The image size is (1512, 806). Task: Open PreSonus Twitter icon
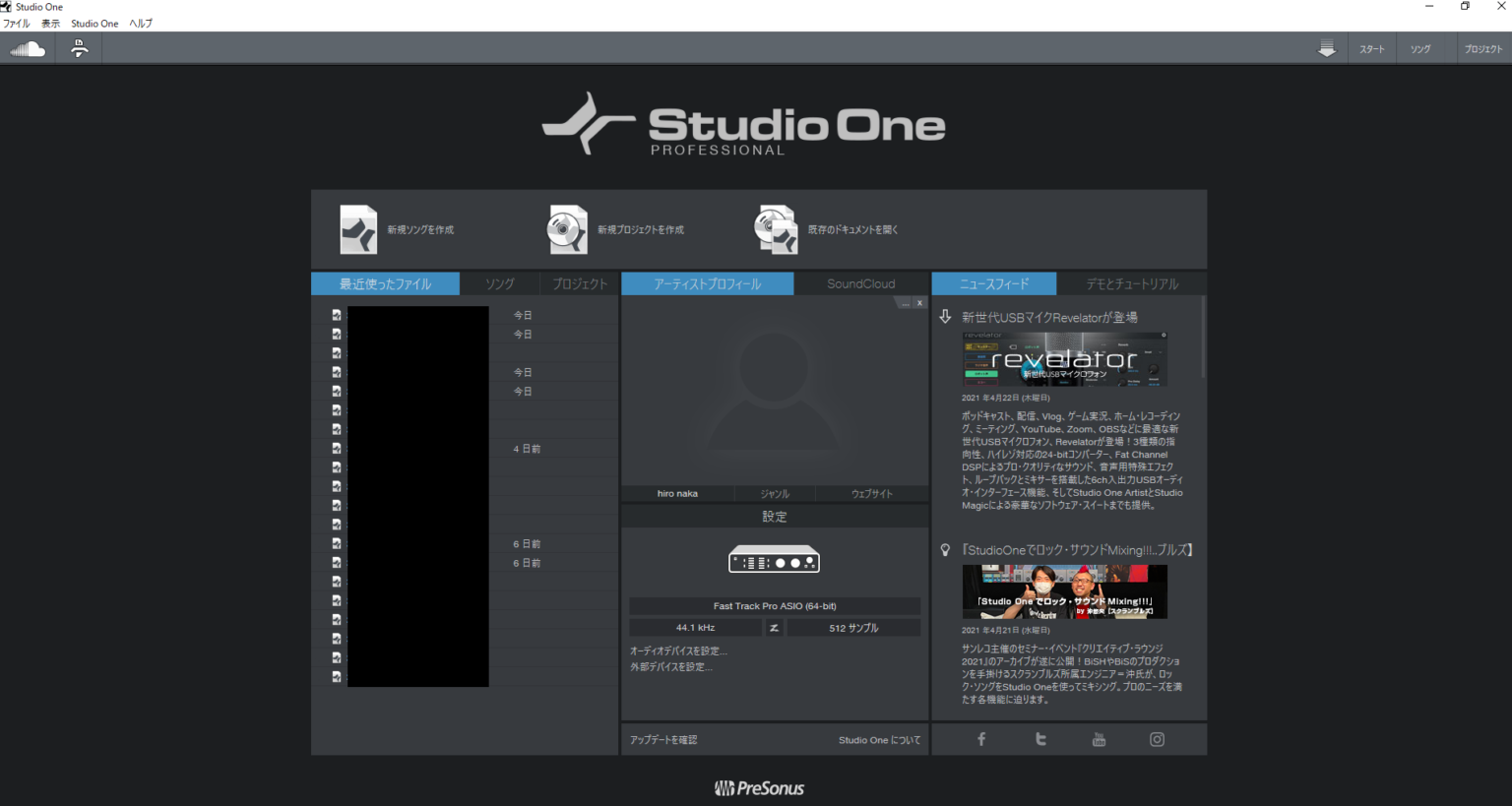tap(1039, 738)
